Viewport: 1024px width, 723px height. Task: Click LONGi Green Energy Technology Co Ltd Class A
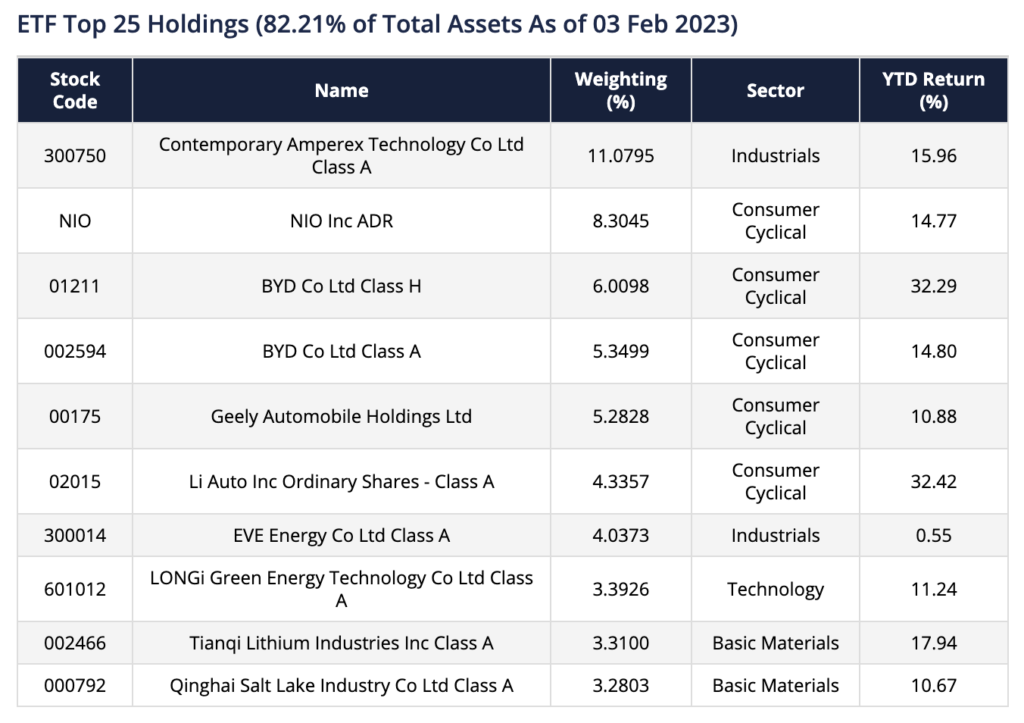342,589
